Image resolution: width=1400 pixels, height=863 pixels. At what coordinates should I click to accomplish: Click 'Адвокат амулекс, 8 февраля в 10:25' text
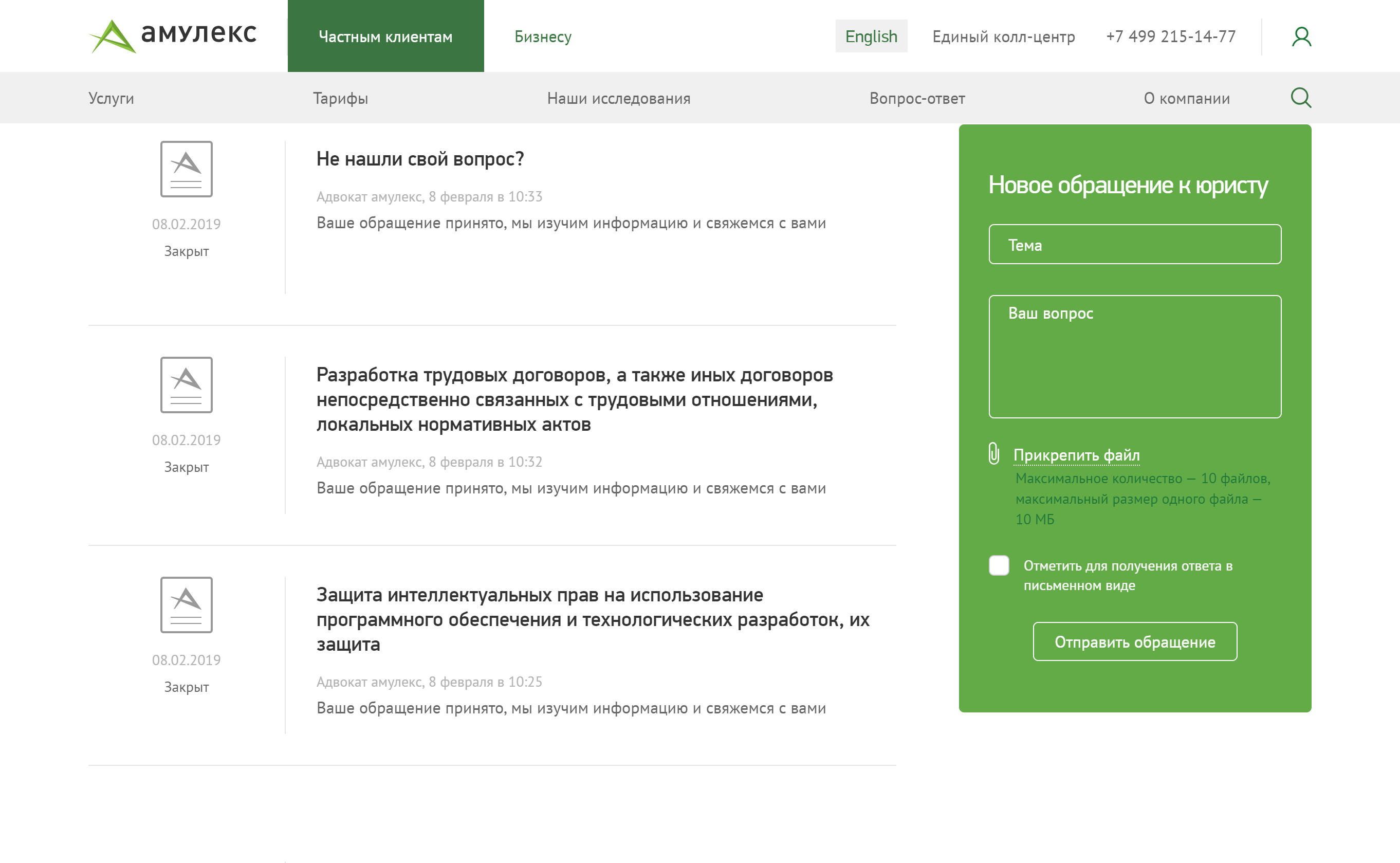(429, 682)
